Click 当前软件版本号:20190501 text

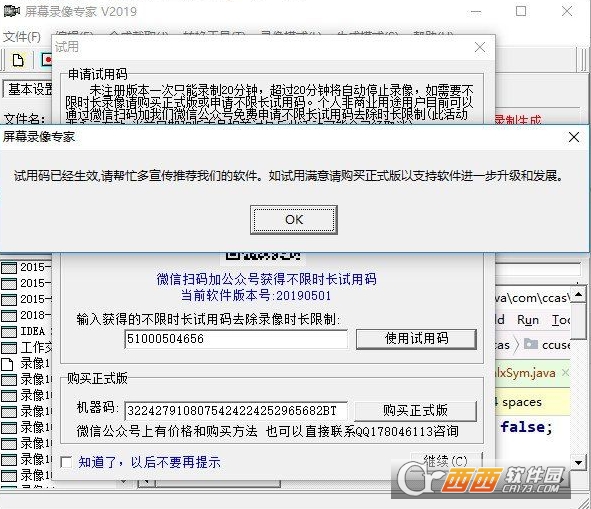256,295
